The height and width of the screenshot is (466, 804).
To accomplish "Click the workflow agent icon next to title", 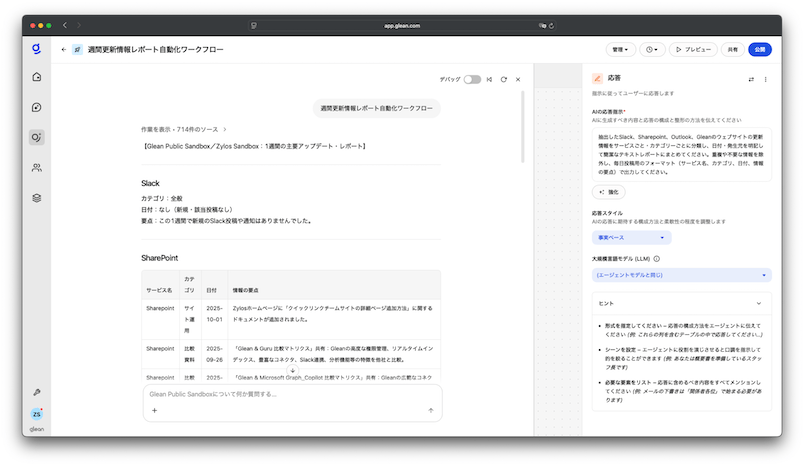I will (77, 50).
